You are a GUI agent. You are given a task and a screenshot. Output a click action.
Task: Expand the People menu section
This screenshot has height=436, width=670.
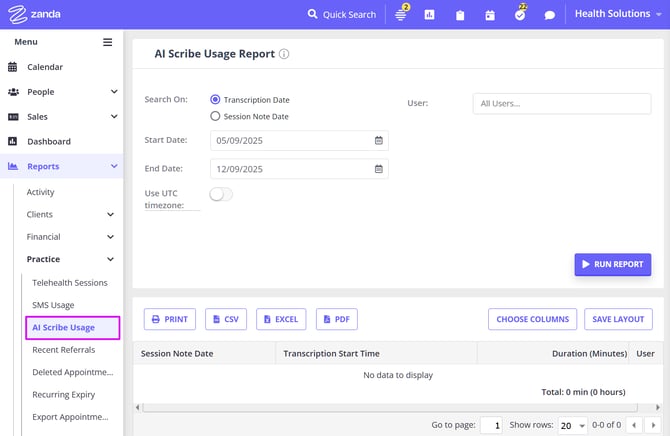tap(62, 92)
